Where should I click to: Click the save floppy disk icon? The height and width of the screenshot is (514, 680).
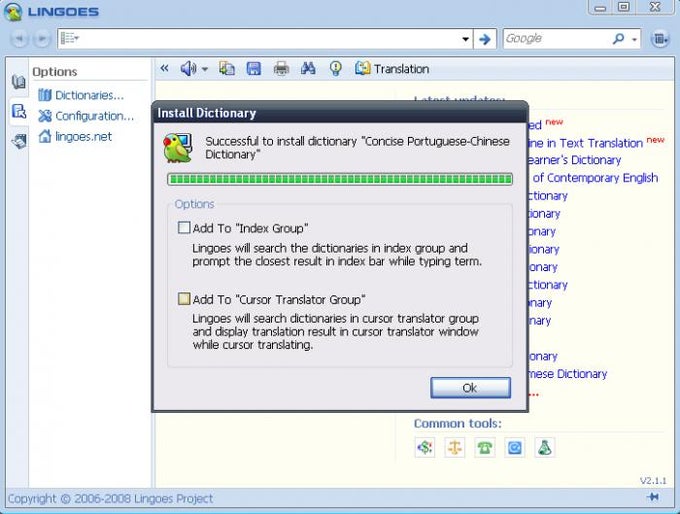point(254,69)
